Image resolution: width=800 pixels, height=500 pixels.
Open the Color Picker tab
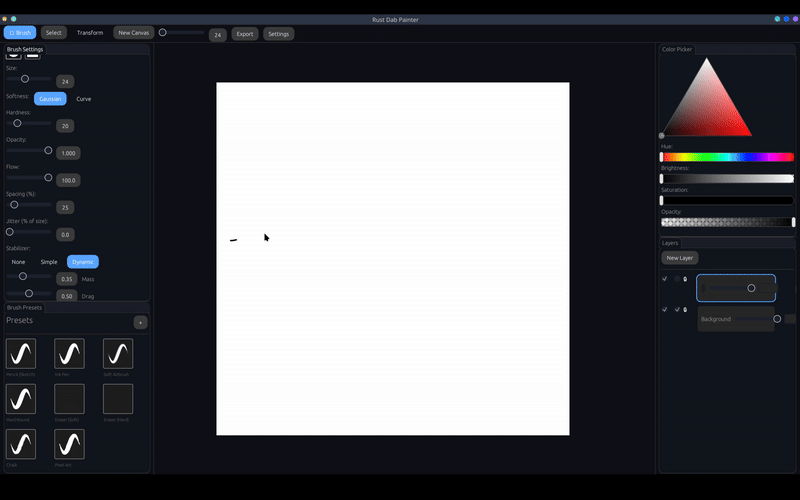pyautogui.click(x=677, y=49)
